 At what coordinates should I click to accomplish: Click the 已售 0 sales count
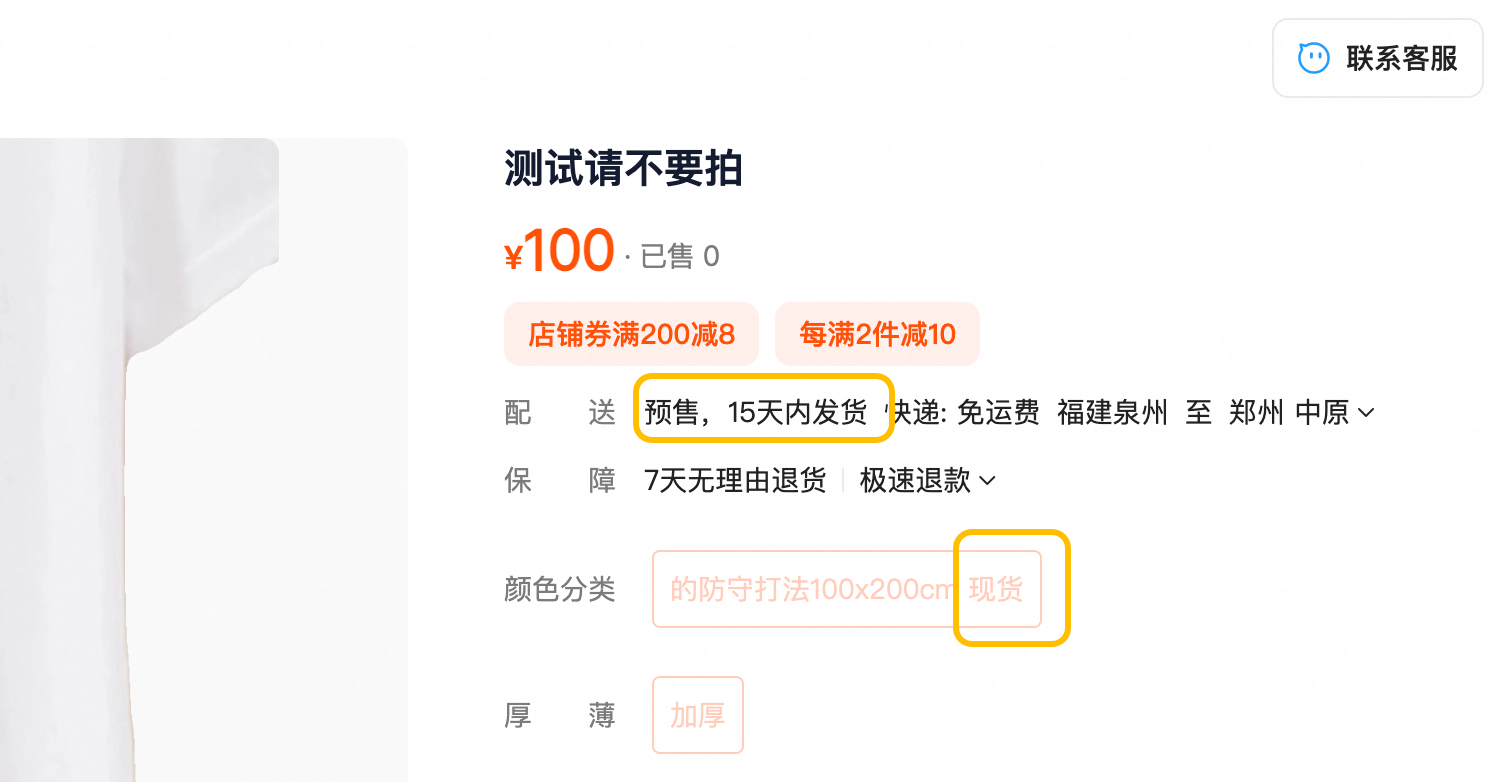pyautogui.click(x=679, y=257)
